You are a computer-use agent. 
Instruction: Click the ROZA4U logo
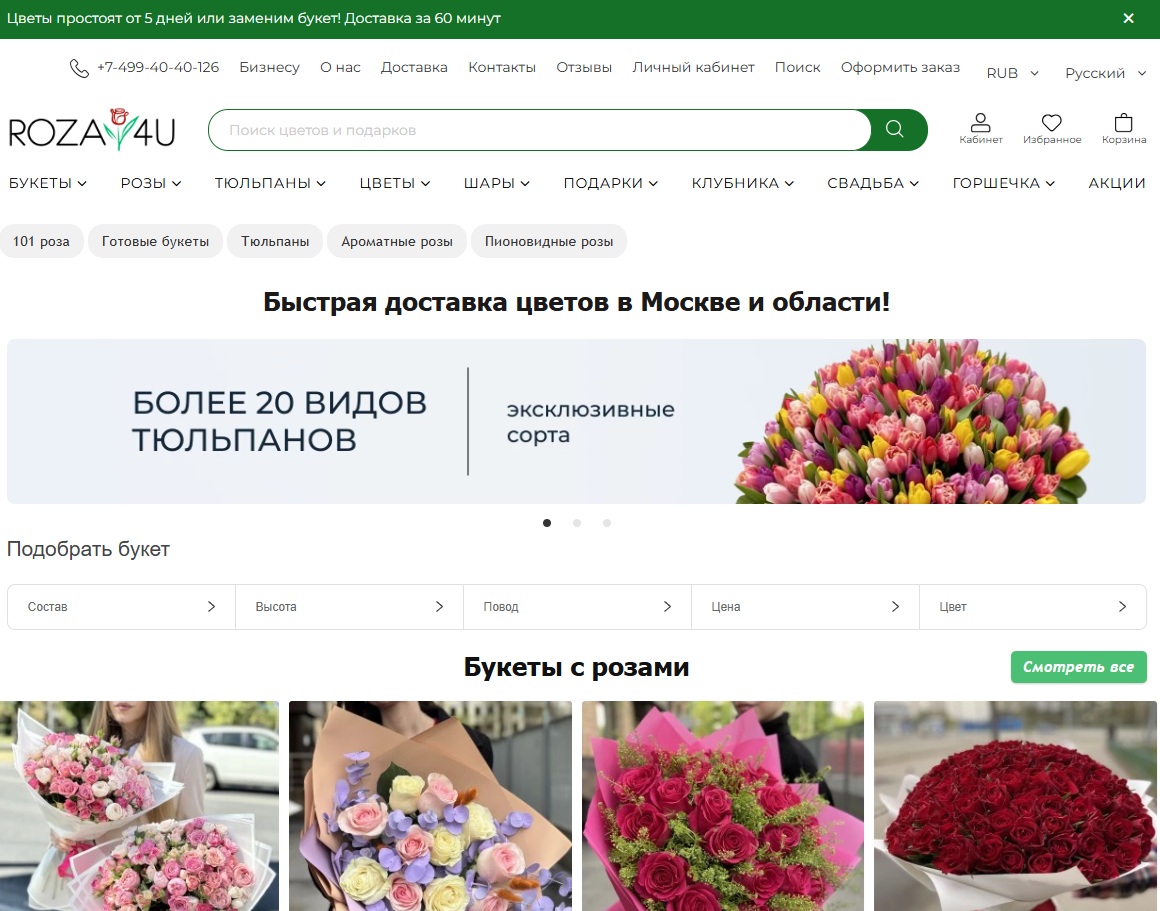92,130
